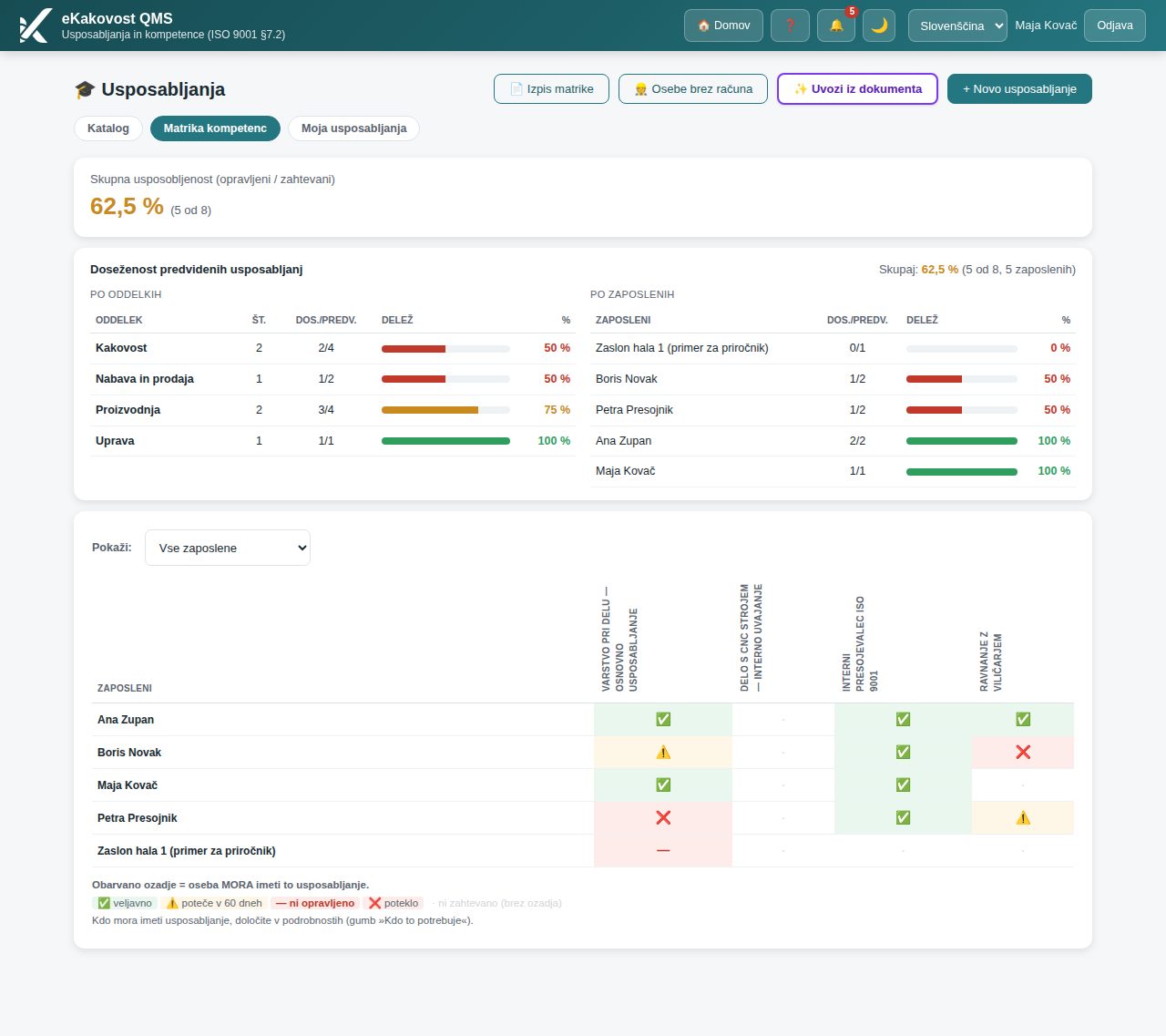Switch to Katalog tab
1166x1036 pixels.
[x=108, y=128]
